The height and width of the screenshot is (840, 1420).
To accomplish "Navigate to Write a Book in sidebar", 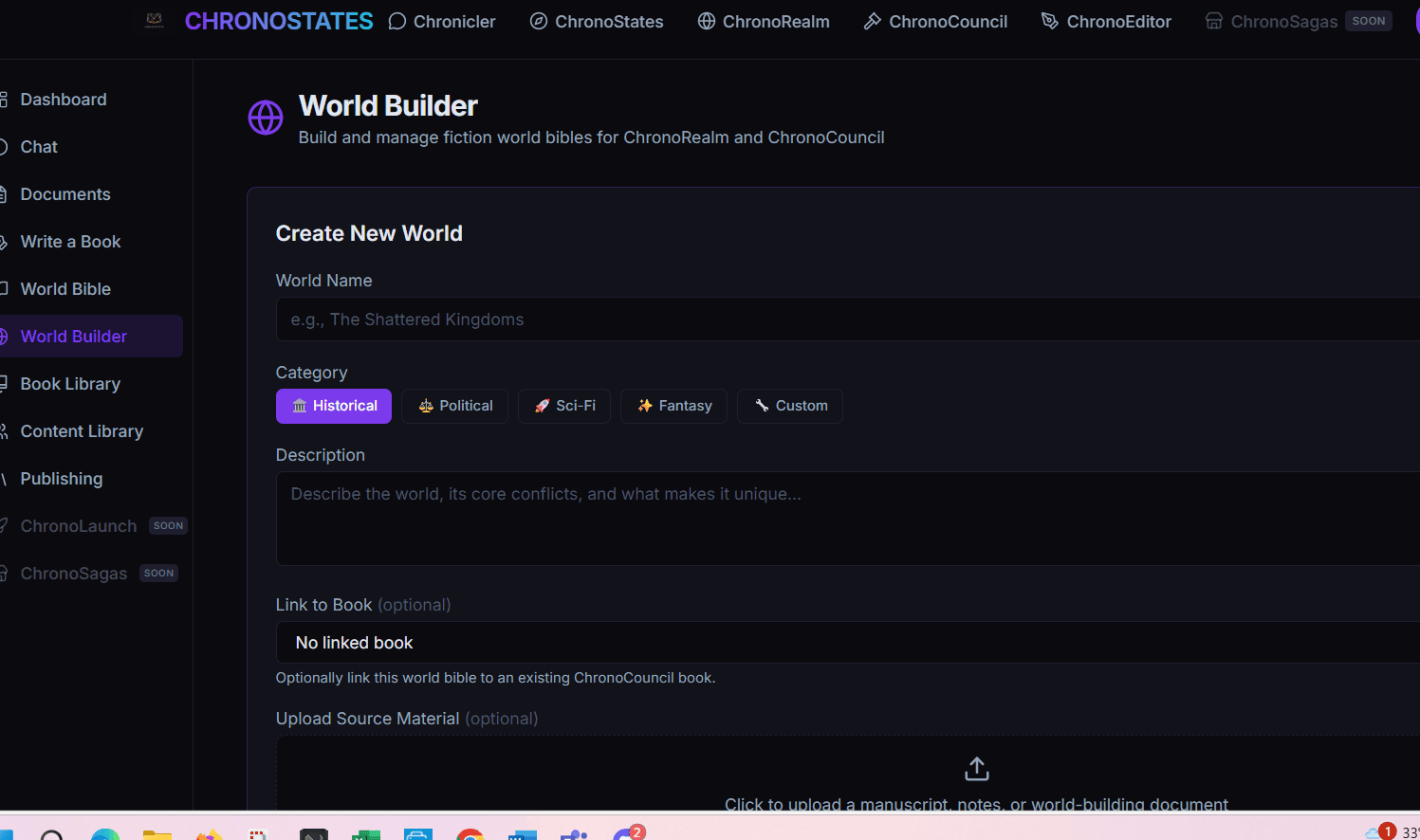I will coord(70,242).
